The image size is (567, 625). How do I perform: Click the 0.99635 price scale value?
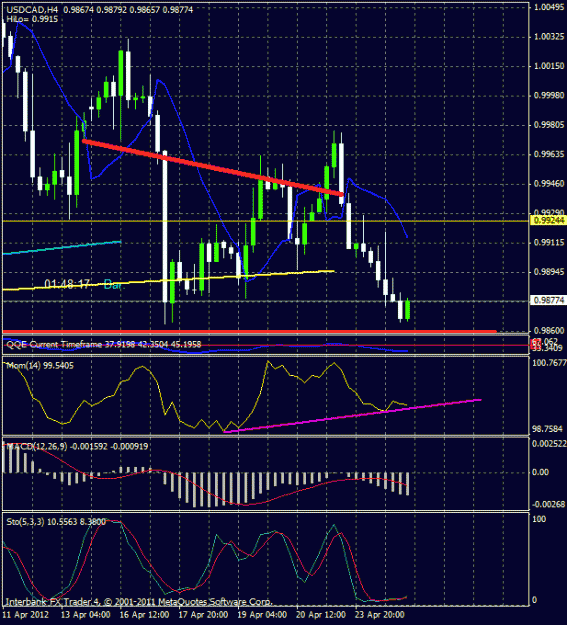click(x=549, y=154)
